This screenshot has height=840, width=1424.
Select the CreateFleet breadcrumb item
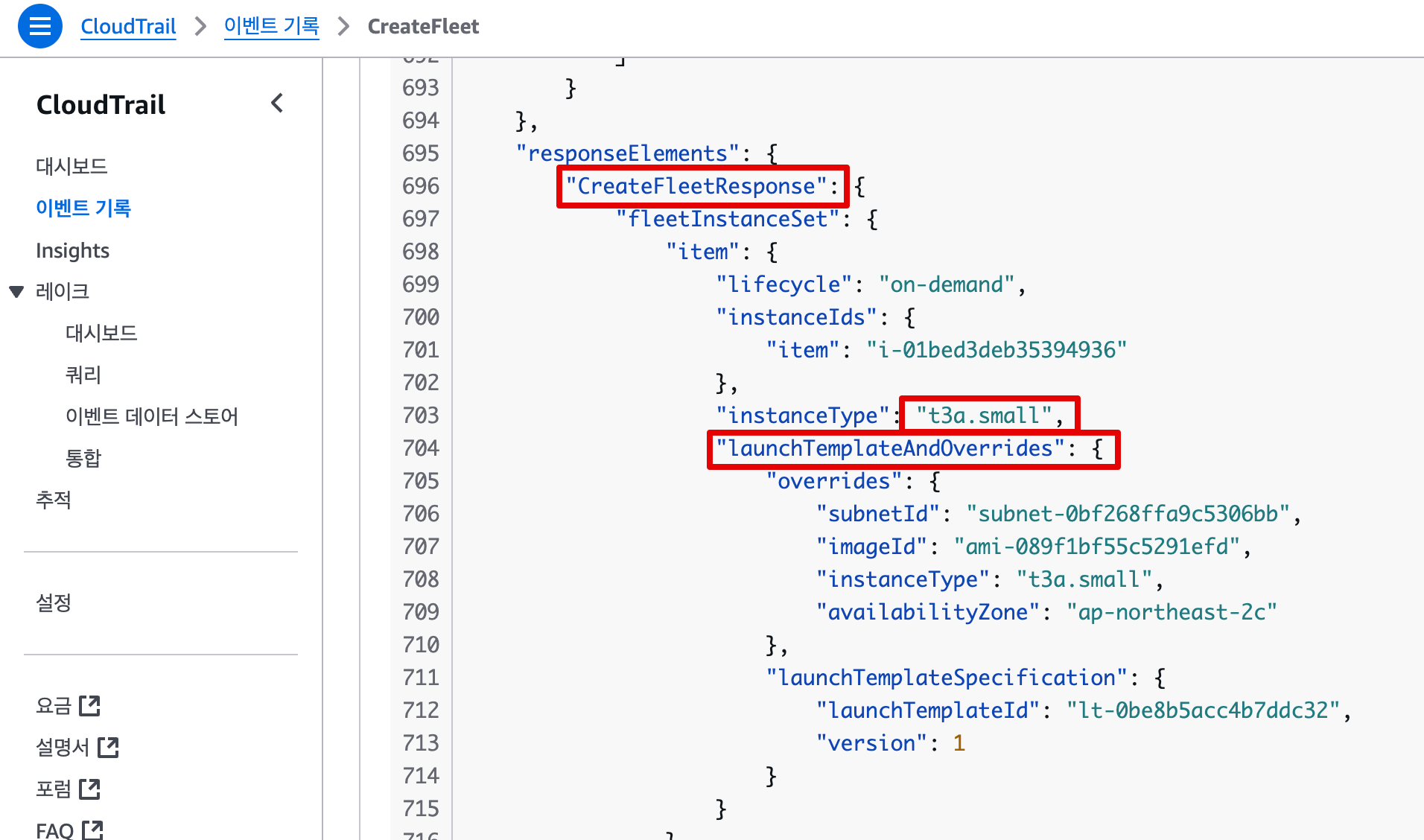tap(423, 26)
